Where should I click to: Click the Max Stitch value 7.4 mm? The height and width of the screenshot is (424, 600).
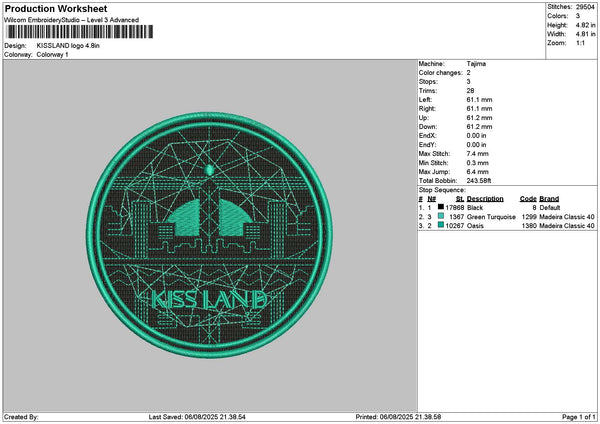point(477,154)
